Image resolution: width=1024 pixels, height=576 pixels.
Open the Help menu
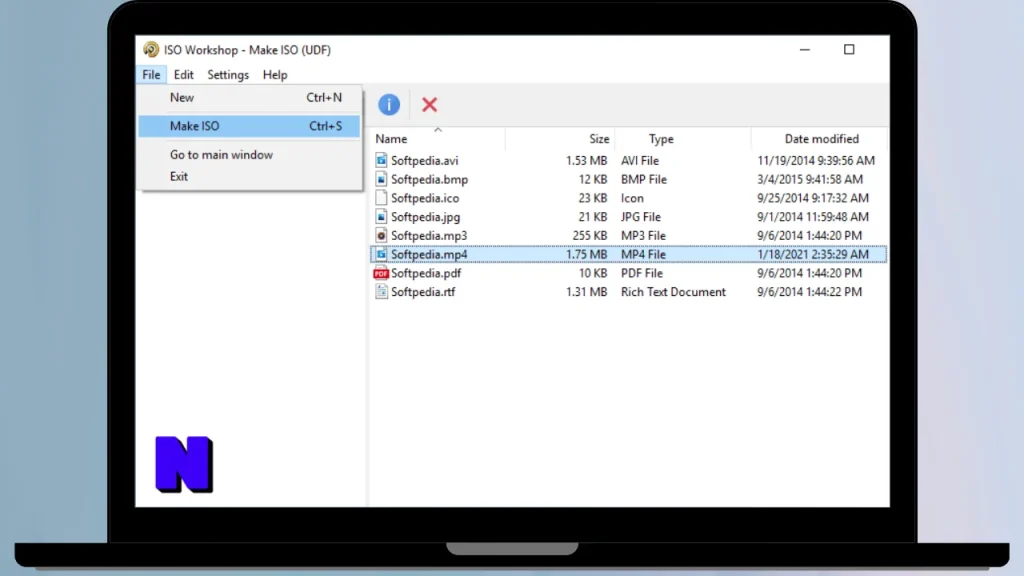tap(275, 74)
